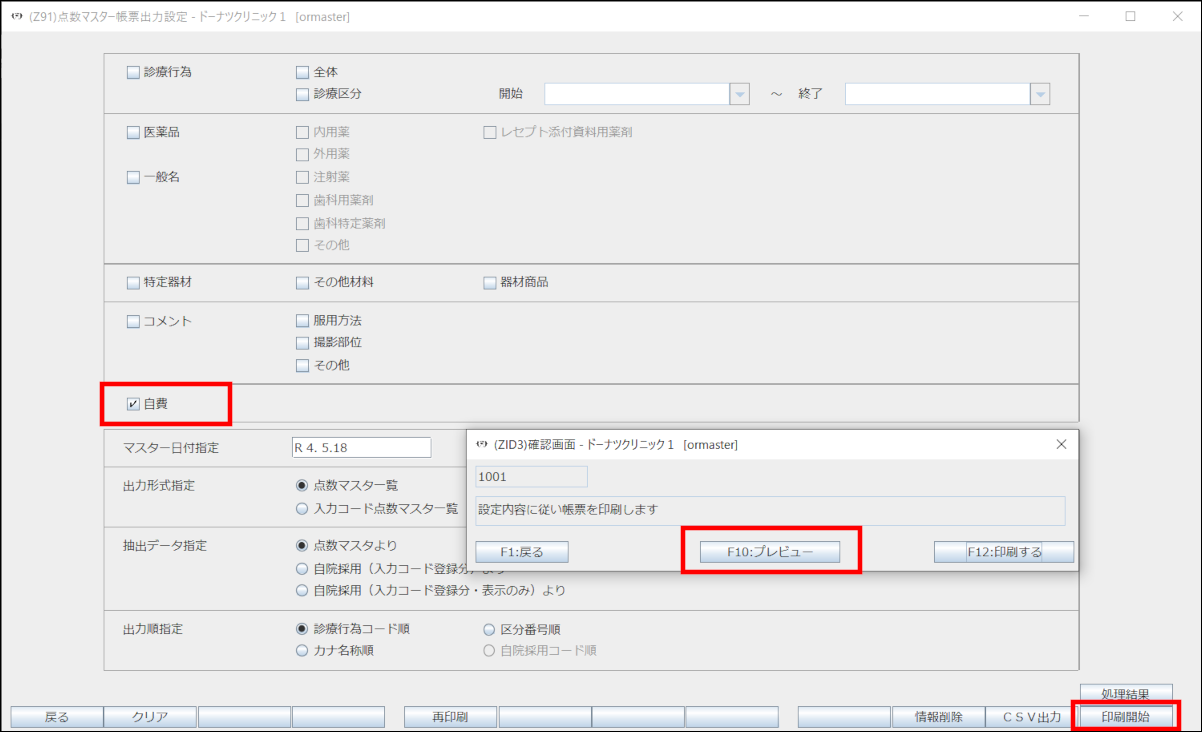This screenshot has height=732, width=1202.
Task: Check the コメント checkbox
Action: (x=134, y=322)
